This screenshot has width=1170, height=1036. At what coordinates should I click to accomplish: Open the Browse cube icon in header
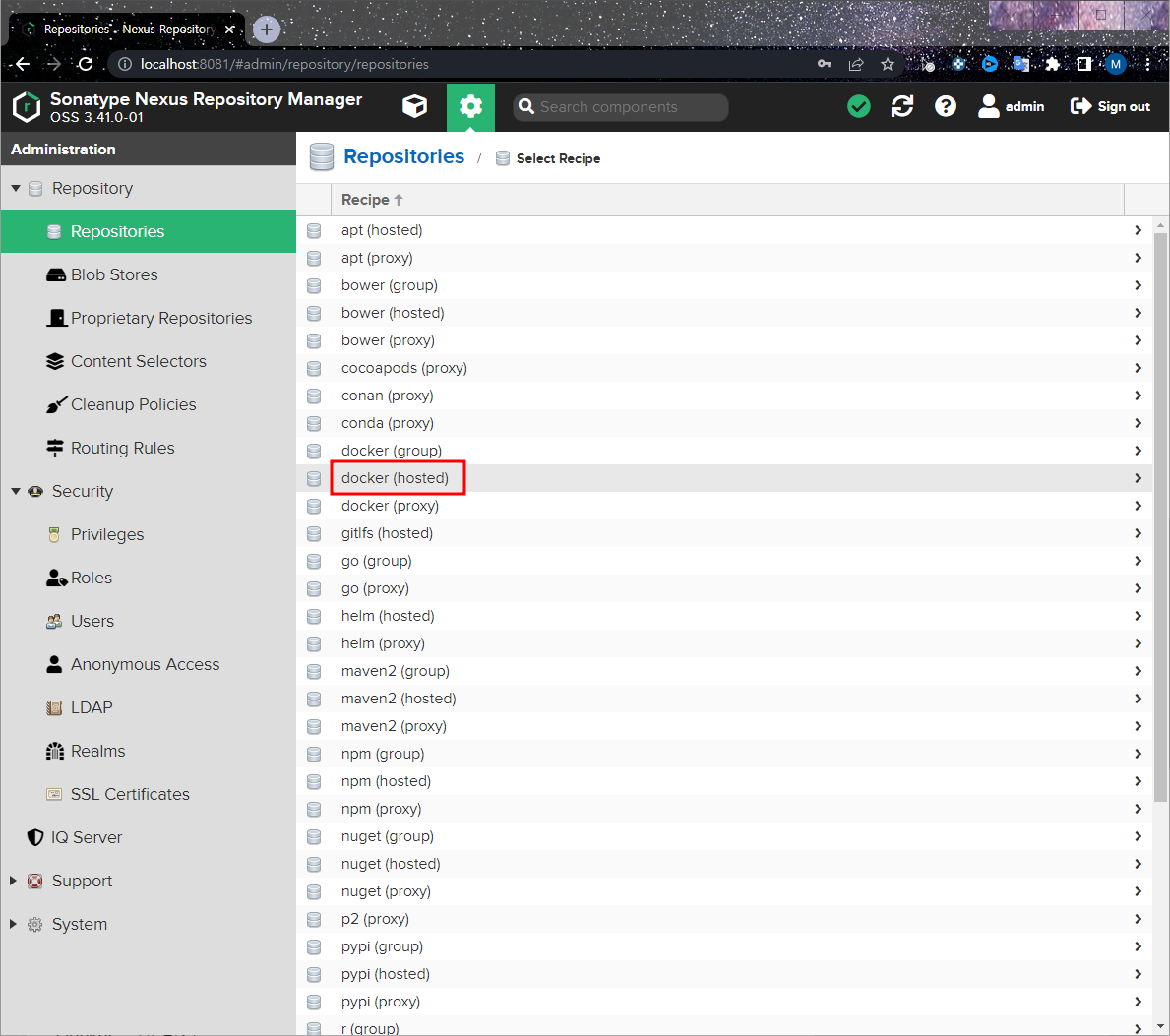[x=415, y=106]
